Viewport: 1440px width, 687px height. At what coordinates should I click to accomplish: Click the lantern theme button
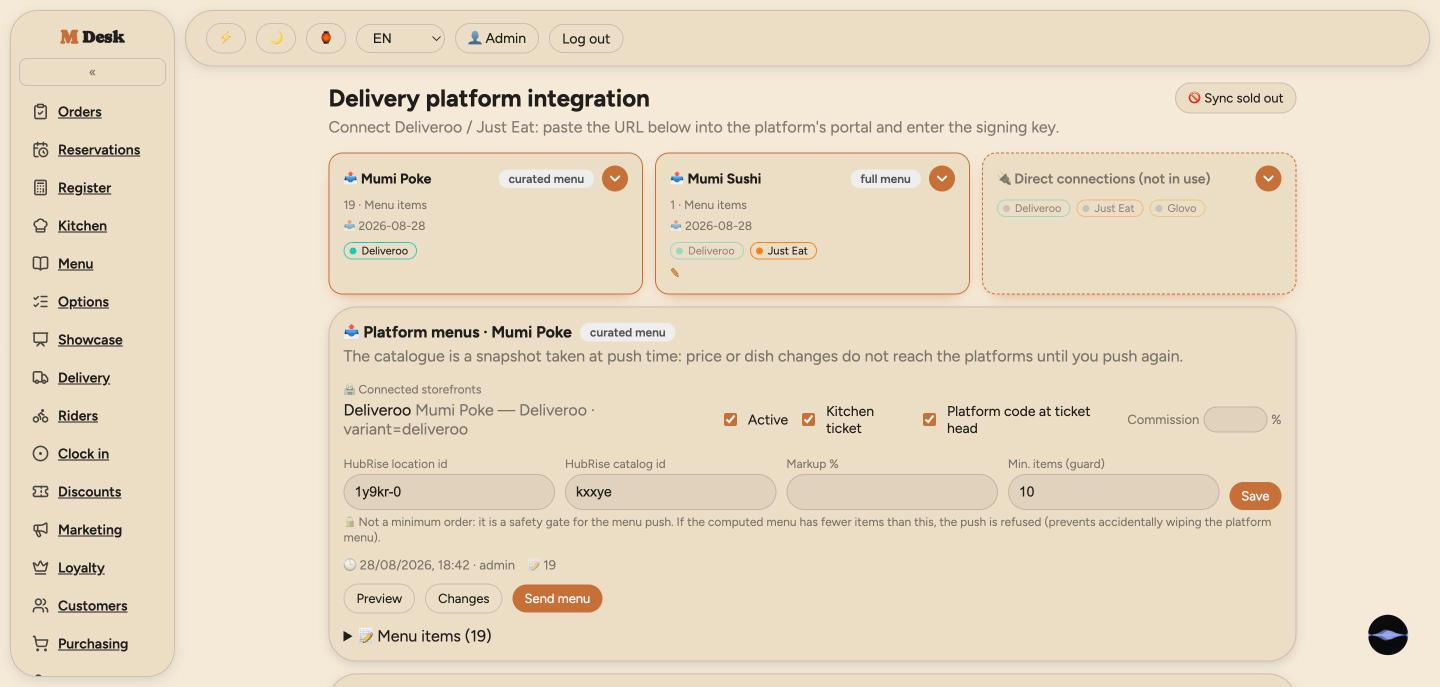pos(326,38)
